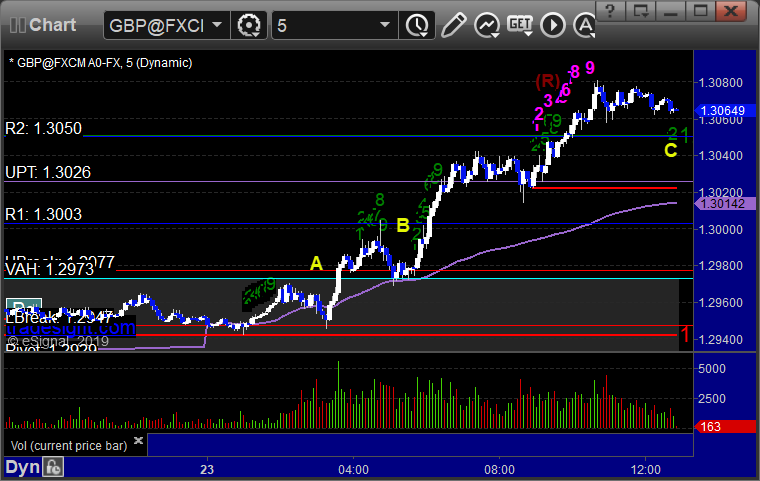Viewport: 760px width, 481px height.
Task: Click the 23 date label on time axis
Action: point(207,470)
